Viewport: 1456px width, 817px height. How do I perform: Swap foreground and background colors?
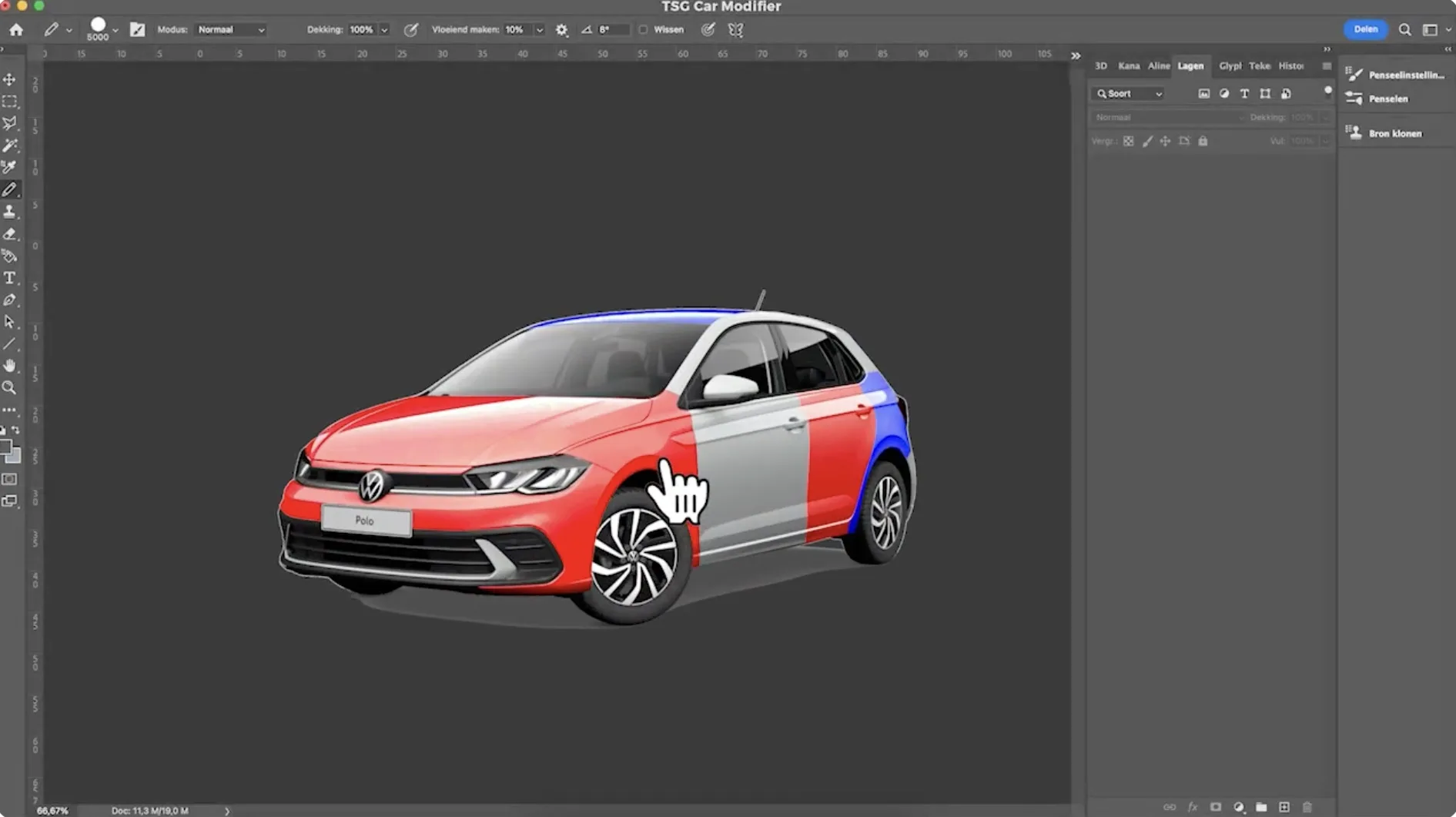tap(15, 430)
